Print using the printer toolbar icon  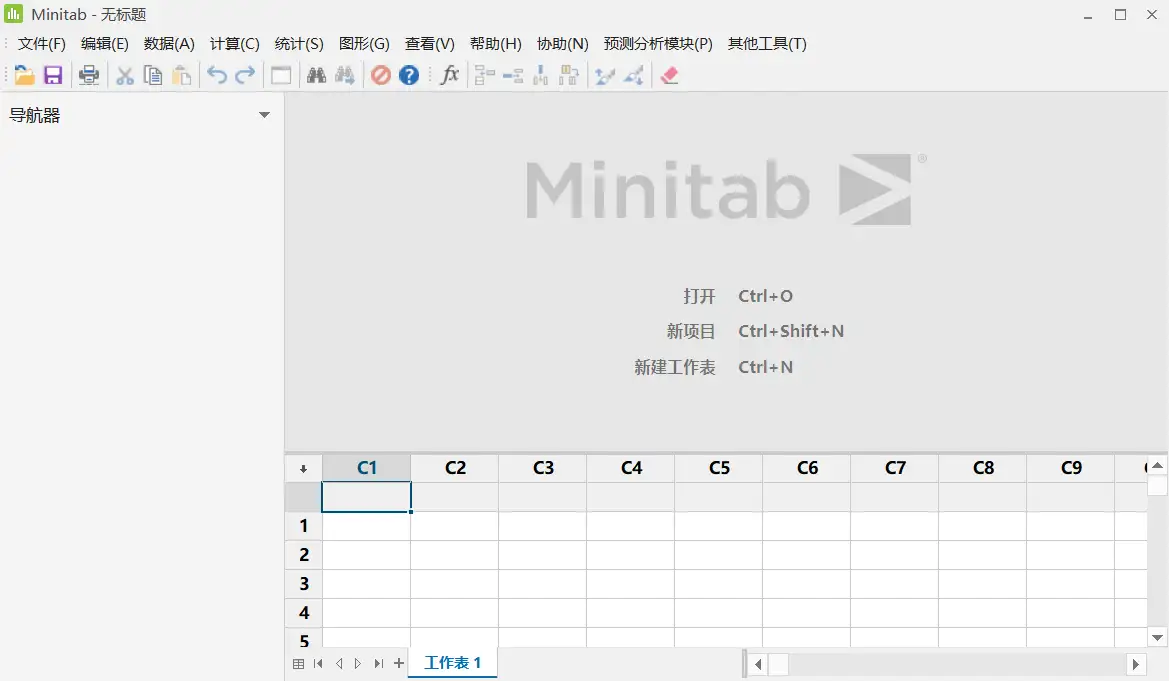point(89,75)
